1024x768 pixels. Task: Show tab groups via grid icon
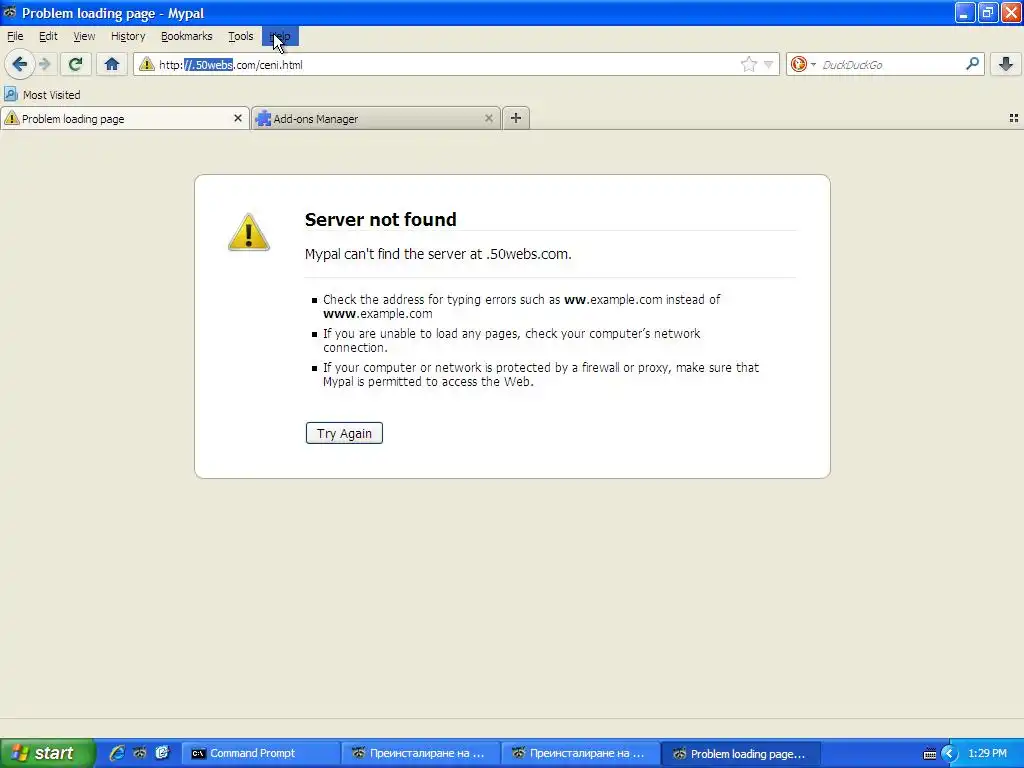(x=1014, y=118)
